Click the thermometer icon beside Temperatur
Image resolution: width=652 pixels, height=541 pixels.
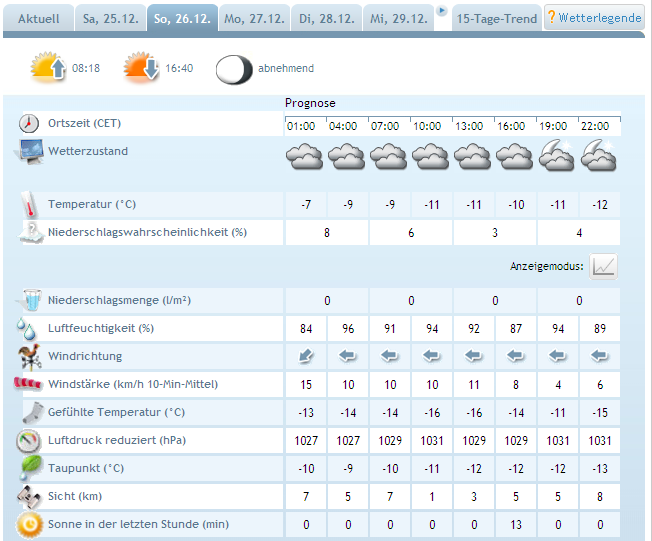click(29, 205)
